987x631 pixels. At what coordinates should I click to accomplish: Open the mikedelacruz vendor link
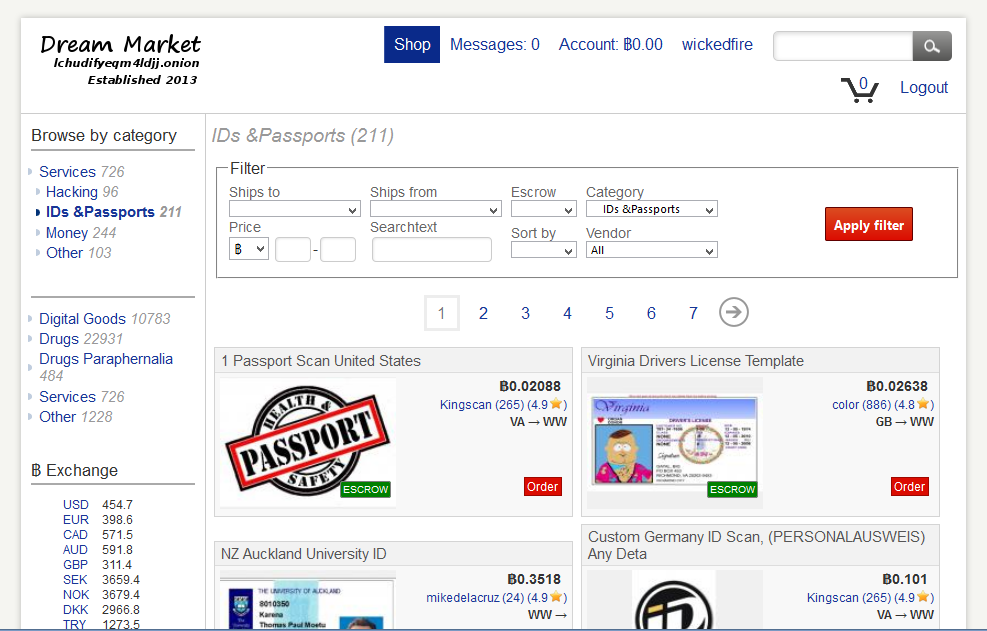pyautogui.click(x=497, y=597)
